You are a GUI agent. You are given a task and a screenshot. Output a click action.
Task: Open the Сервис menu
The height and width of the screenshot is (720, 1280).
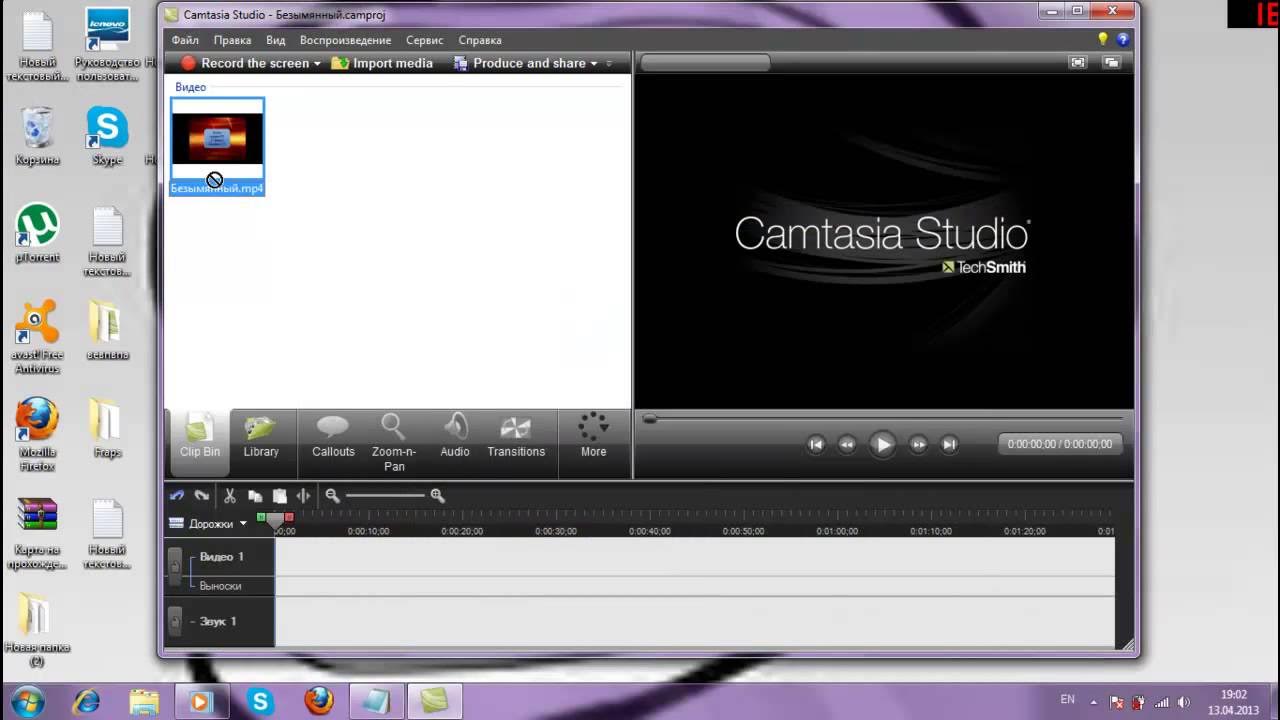tap(425, 40)
